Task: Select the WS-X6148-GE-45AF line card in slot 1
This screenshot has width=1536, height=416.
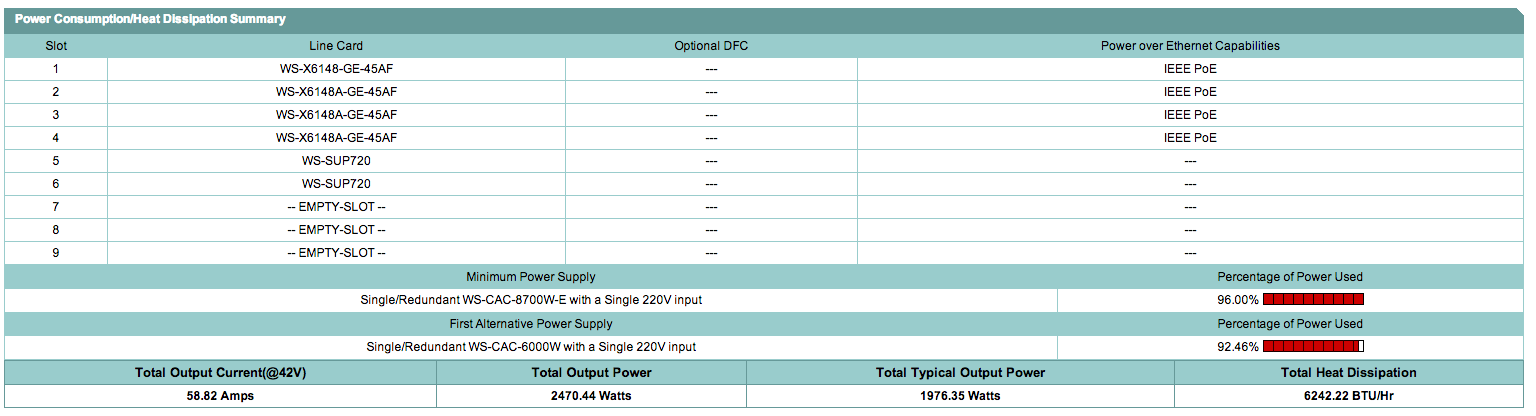Action: (x=336, y=69)
